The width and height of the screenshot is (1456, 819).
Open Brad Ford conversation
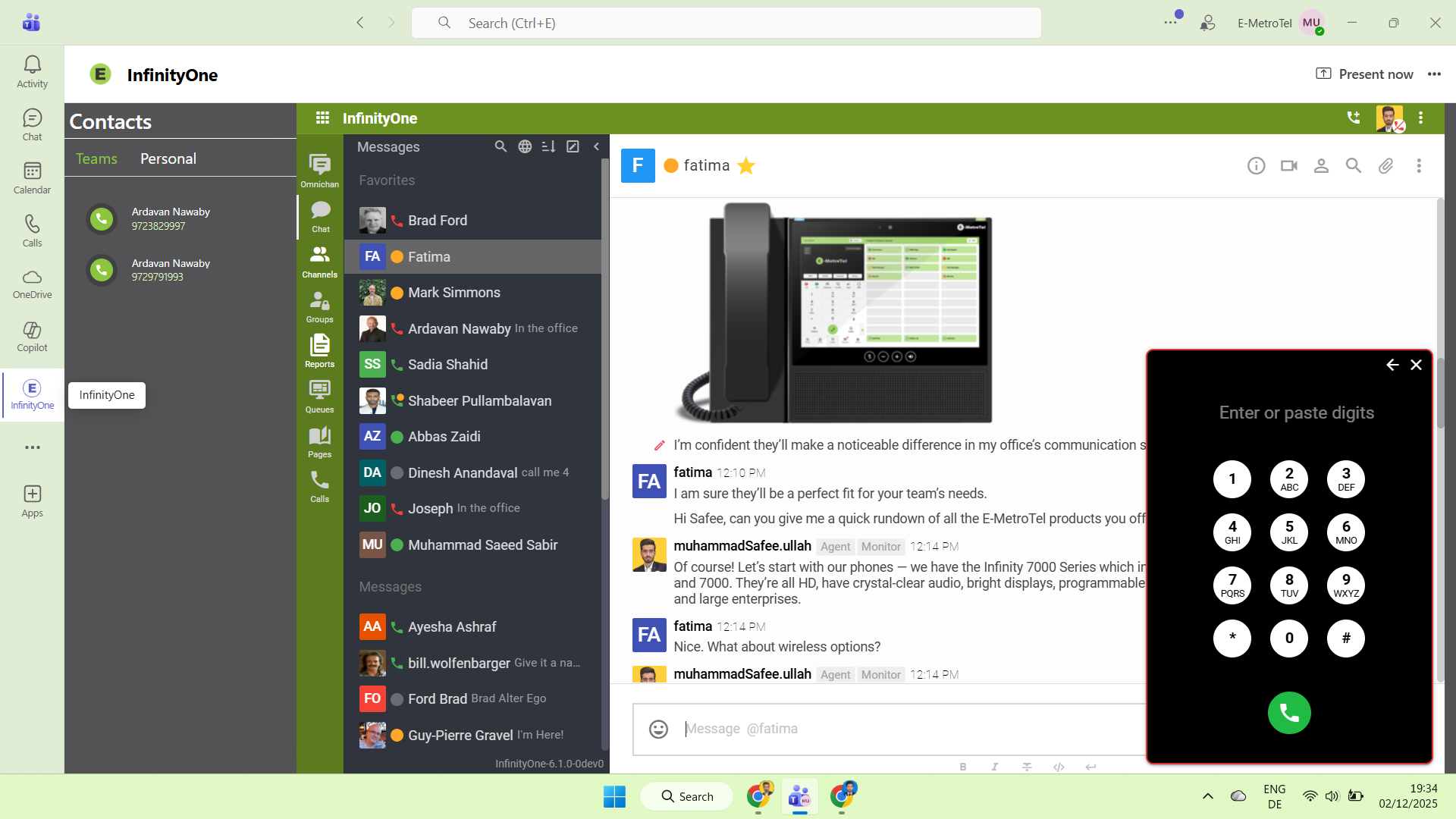[x=472, y=221]
